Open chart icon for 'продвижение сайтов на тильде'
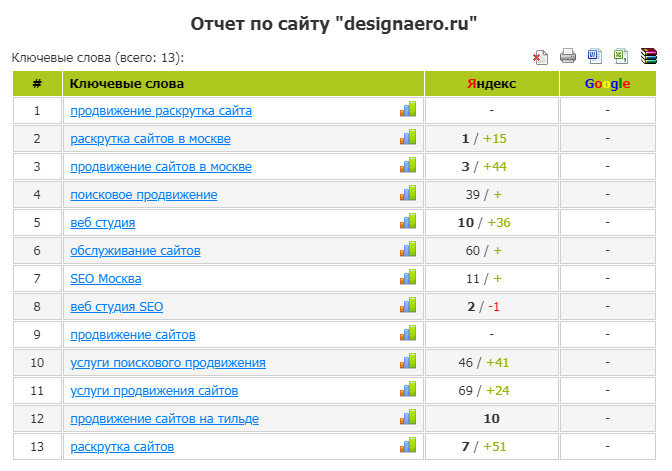 point(408,417)
